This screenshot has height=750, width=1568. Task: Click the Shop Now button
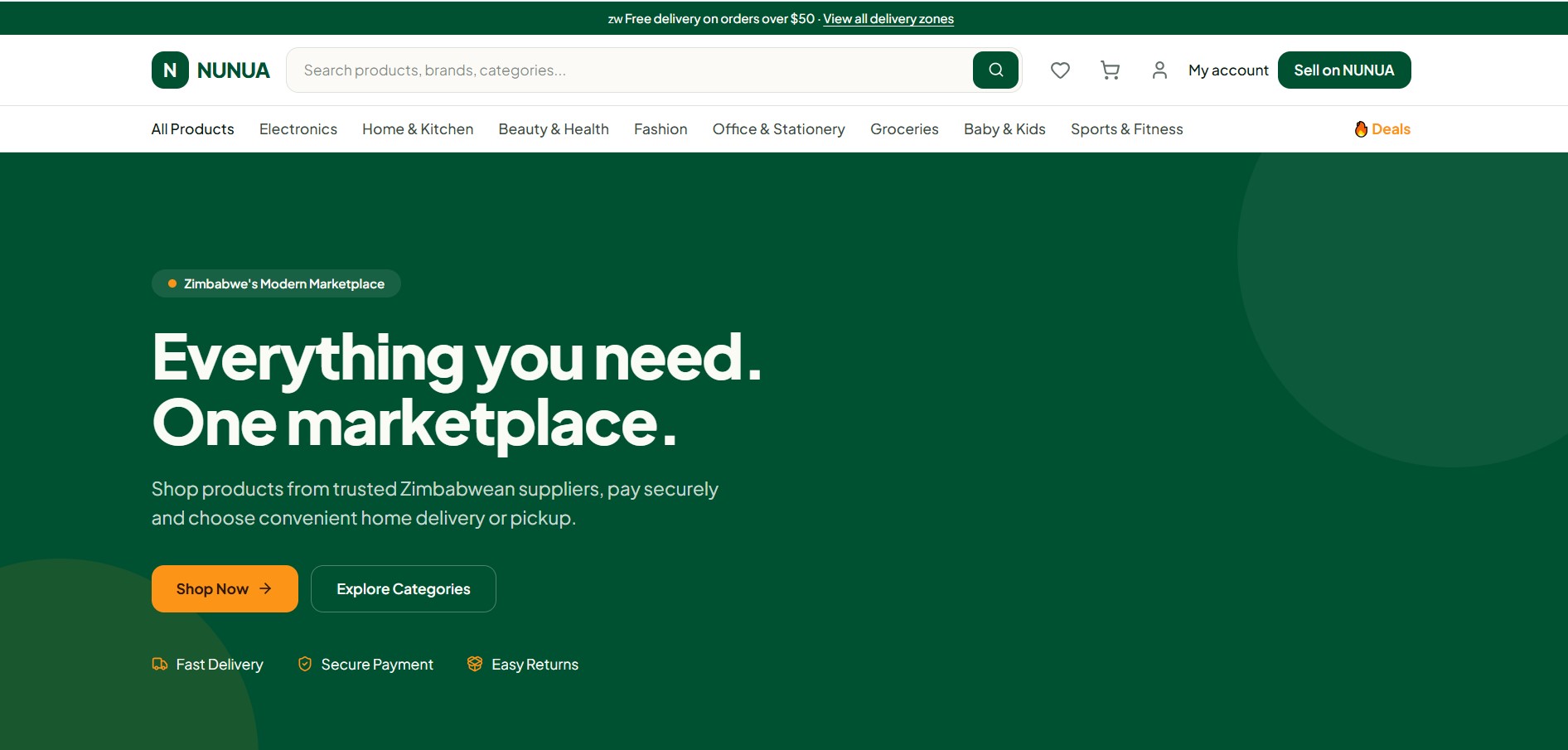(x=225, y=589)
